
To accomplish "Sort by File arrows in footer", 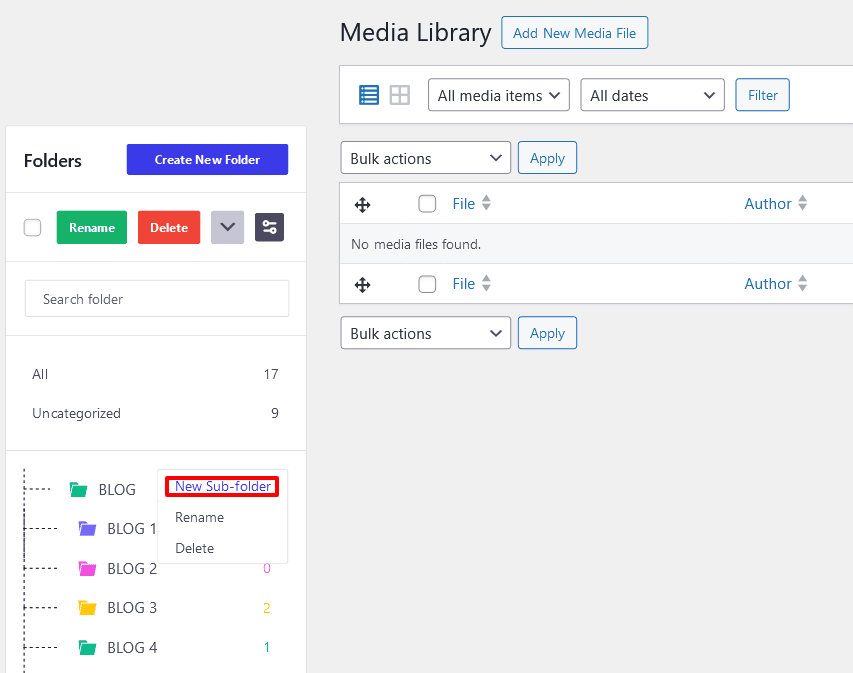I will point(486,283).
